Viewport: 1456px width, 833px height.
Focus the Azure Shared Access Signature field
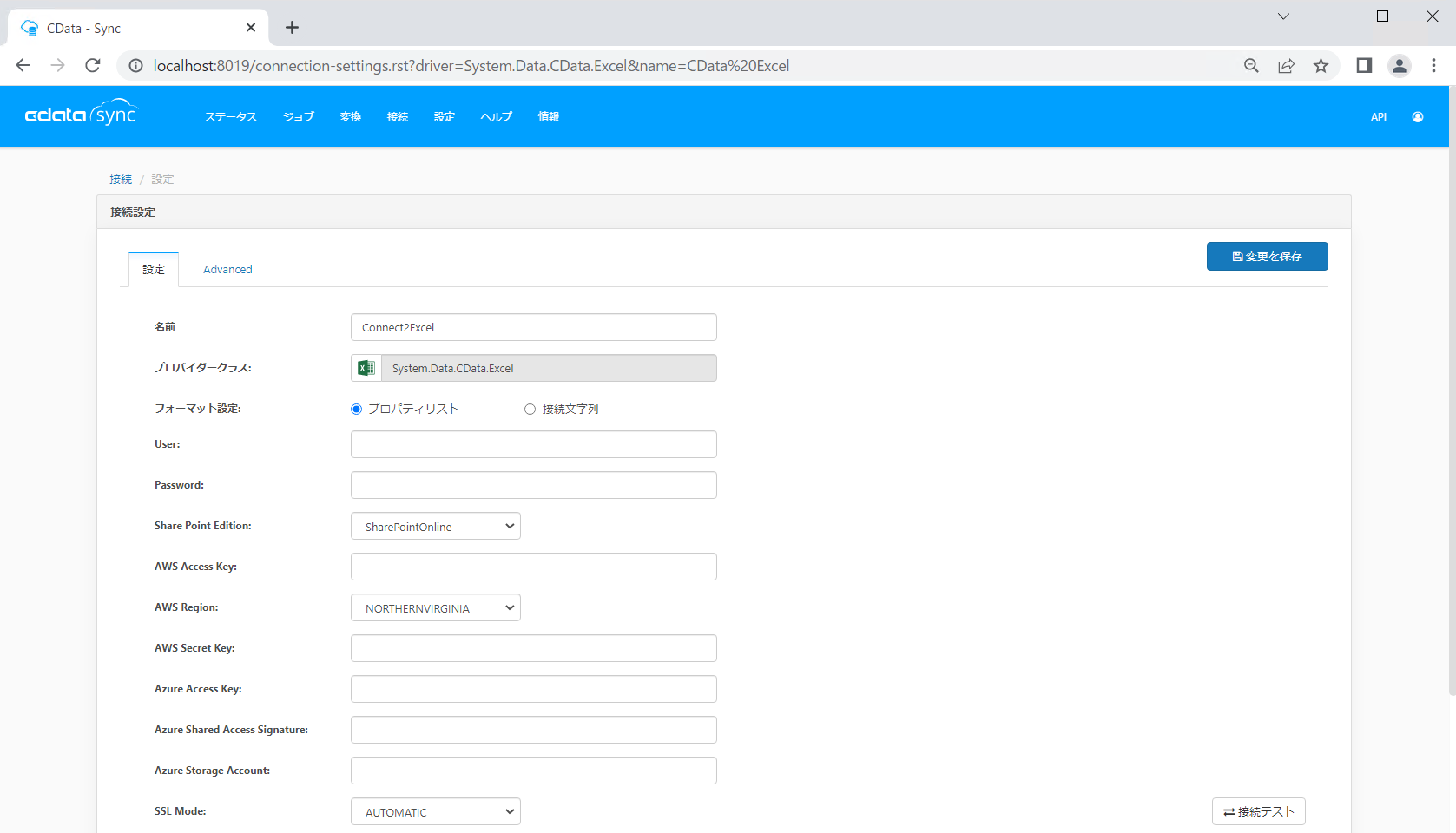[534, 730]
